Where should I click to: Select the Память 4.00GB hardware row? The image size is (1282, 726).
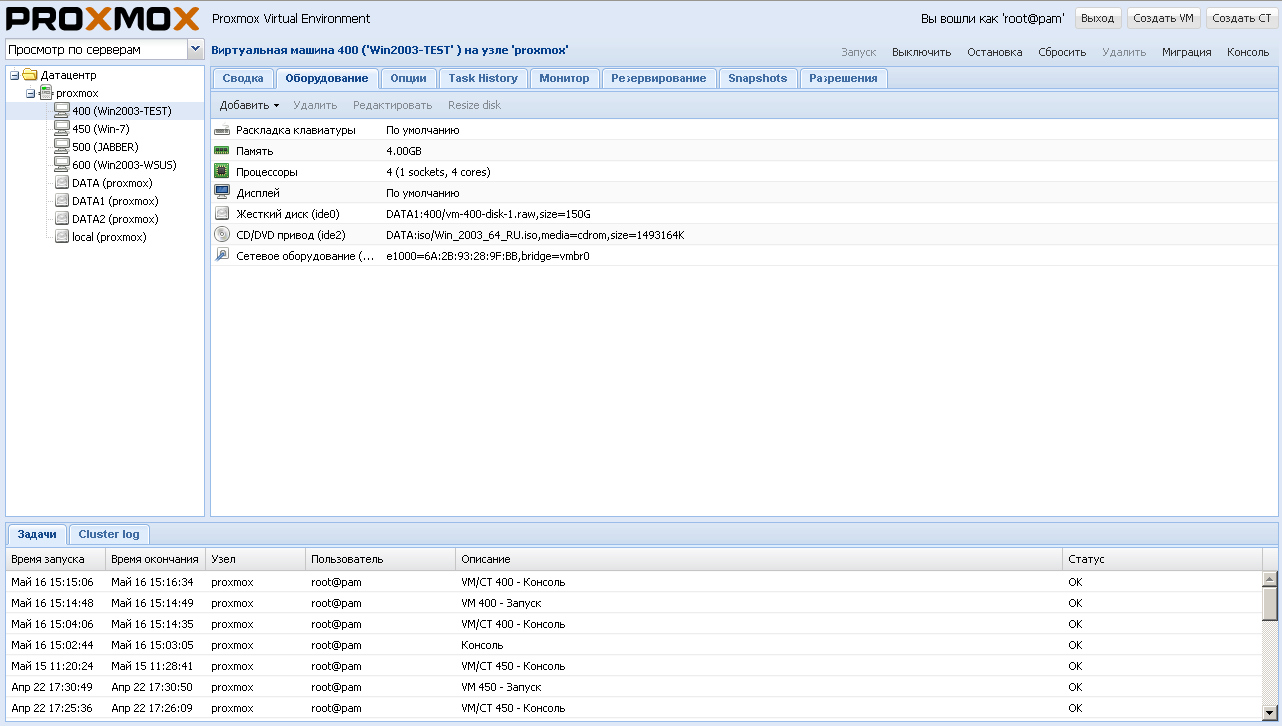tap(744, 151)
